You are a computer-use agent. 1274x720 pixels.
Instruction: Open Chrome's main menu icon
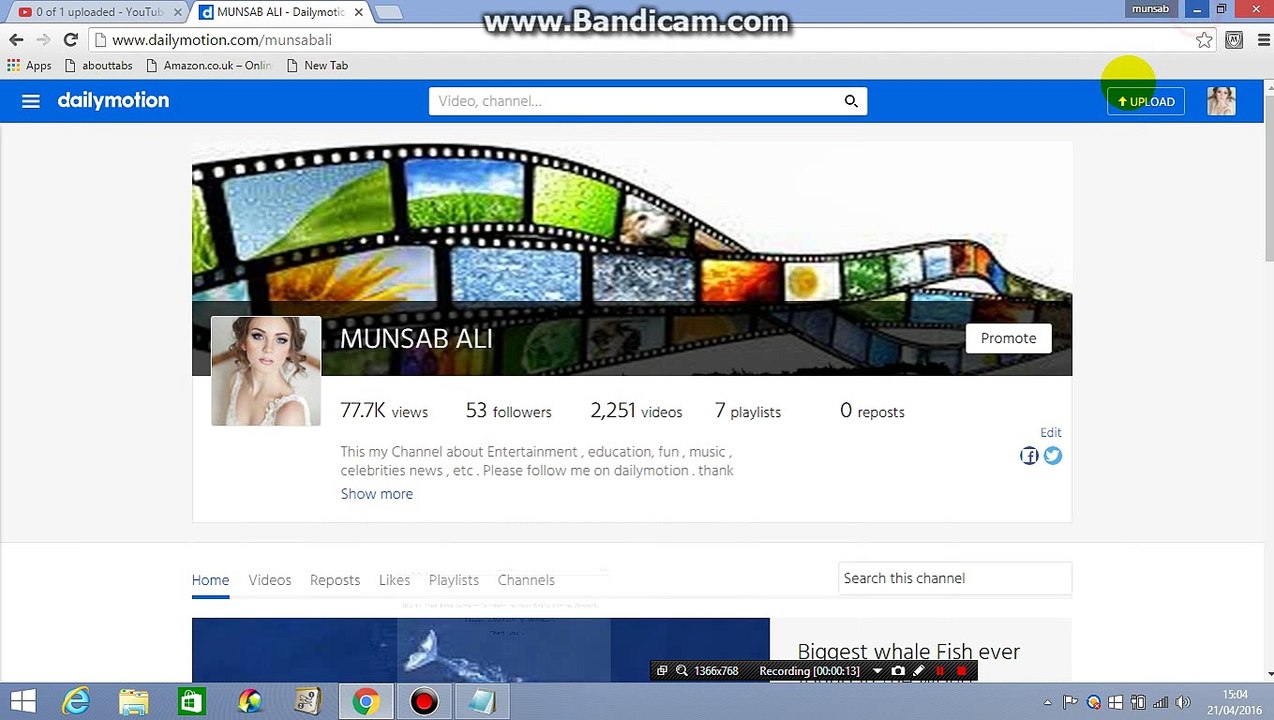pos(1263,40)
